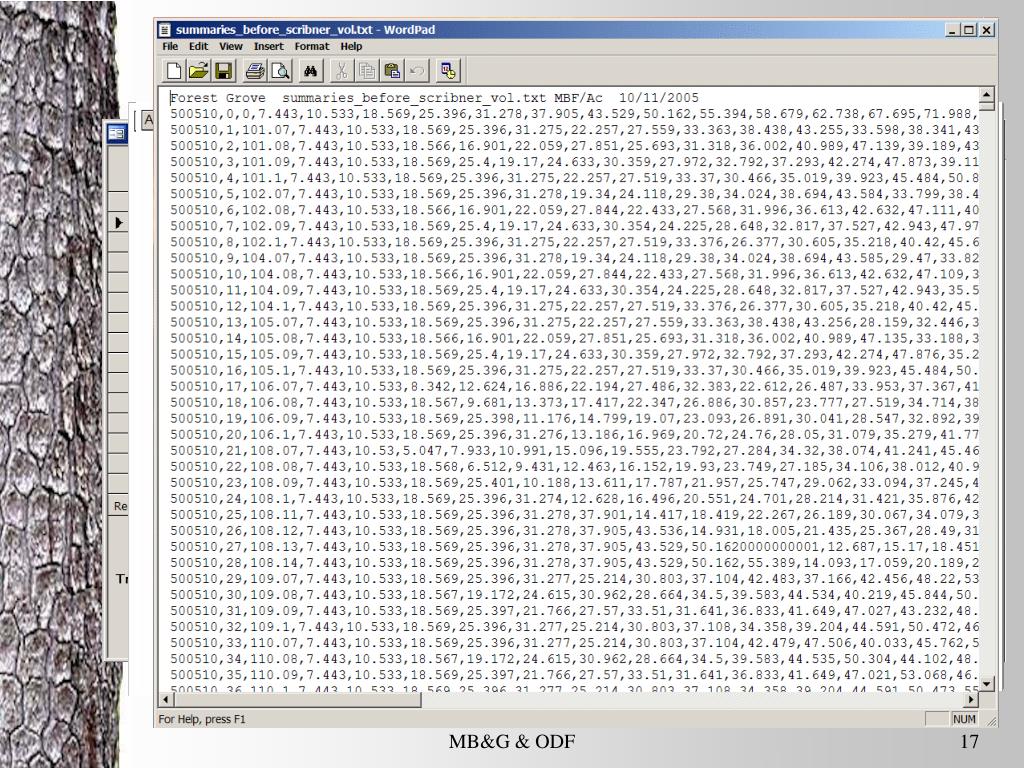The width and height of the screenshot is (1024, 768).
Task: Click the Find binoculars icon
Action: [310, 71]
